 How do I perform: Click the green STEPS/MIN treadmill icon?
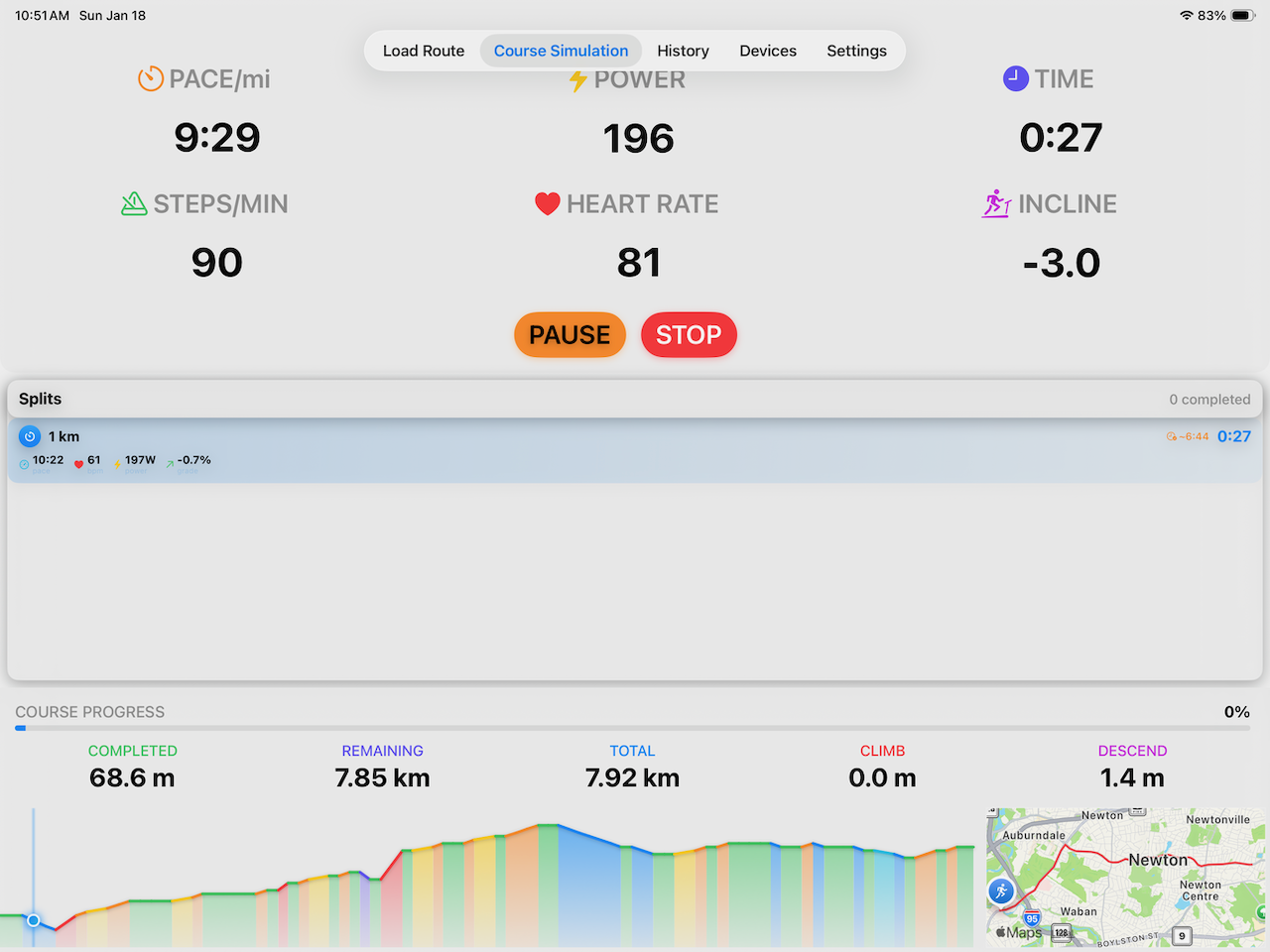[x=136, y=203]
